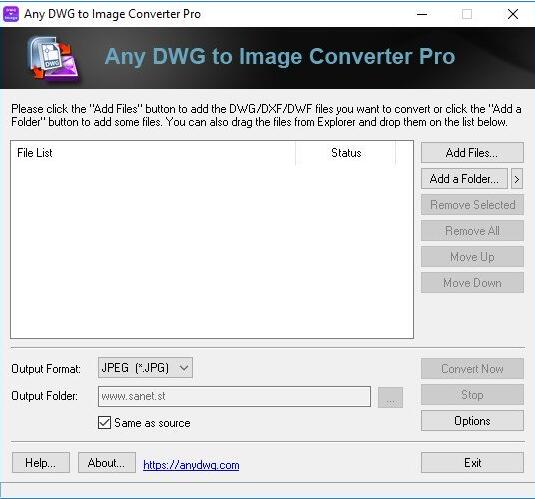Open the About dialog
535x499 pixels.
(x=106, y=463)
